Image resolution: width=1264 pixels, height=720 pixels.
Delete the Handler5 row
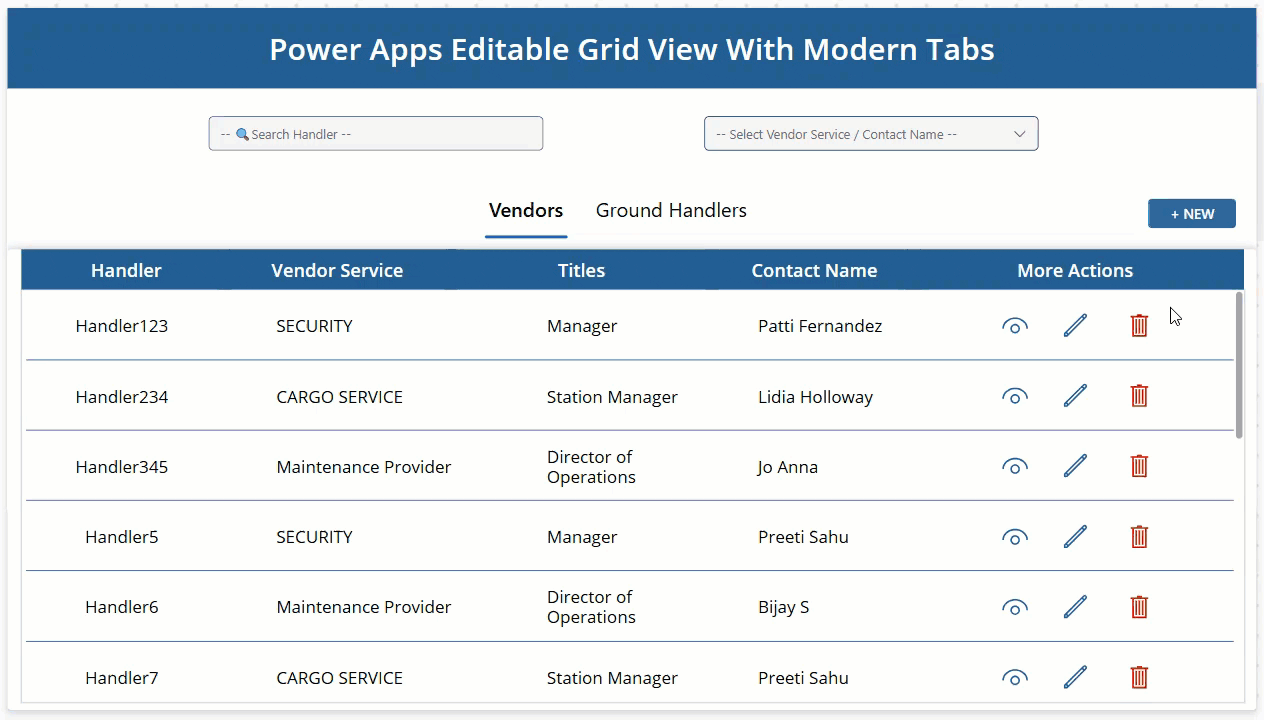point(1139,536)
